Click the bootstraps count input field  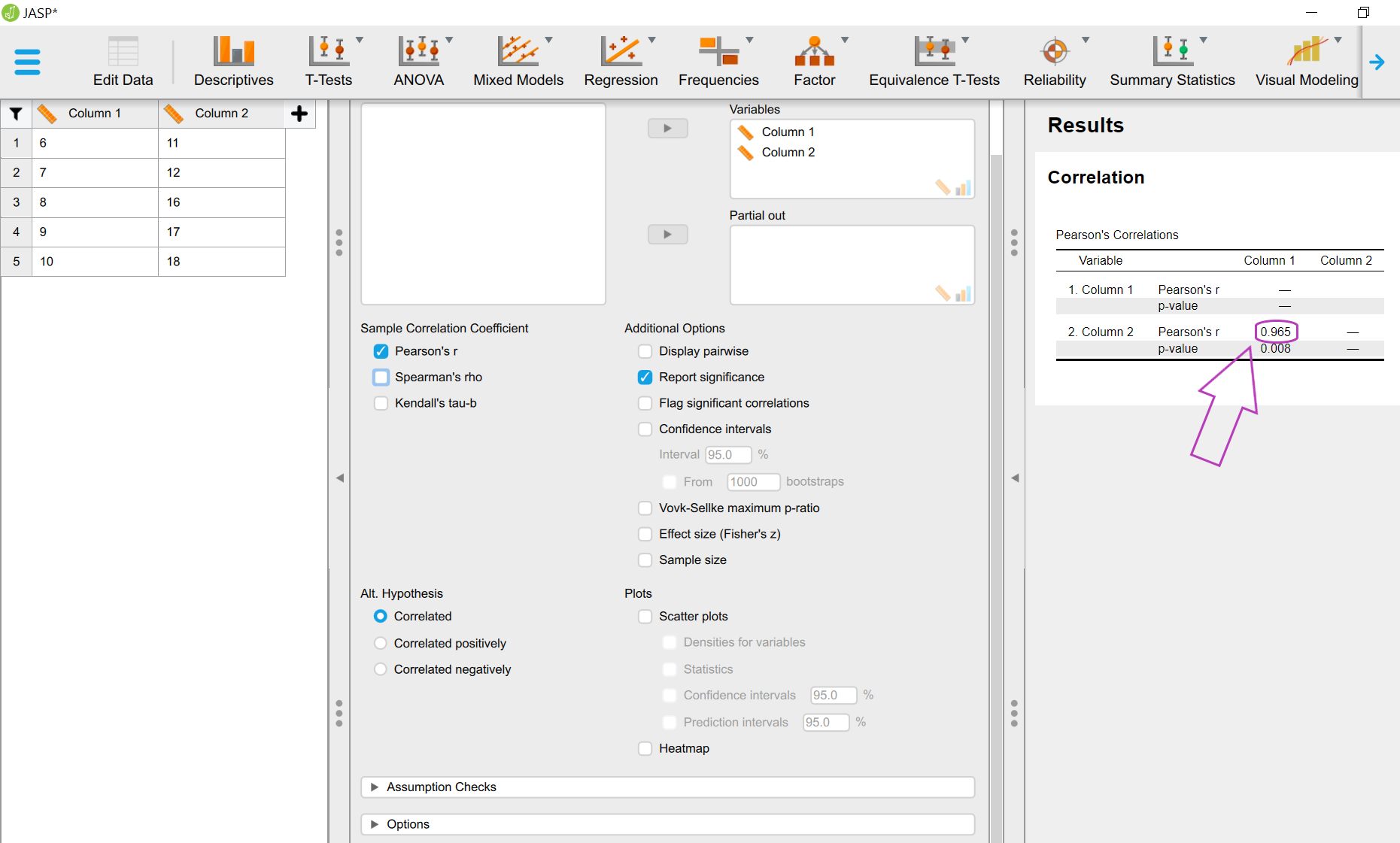[753, 482]
